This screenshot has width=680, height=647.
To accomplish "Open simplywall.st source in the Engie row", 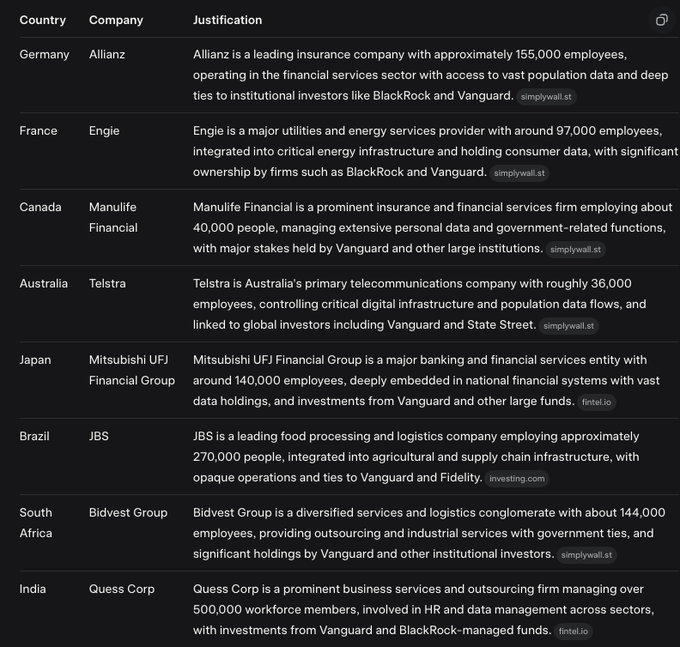I will click(519, 173).
